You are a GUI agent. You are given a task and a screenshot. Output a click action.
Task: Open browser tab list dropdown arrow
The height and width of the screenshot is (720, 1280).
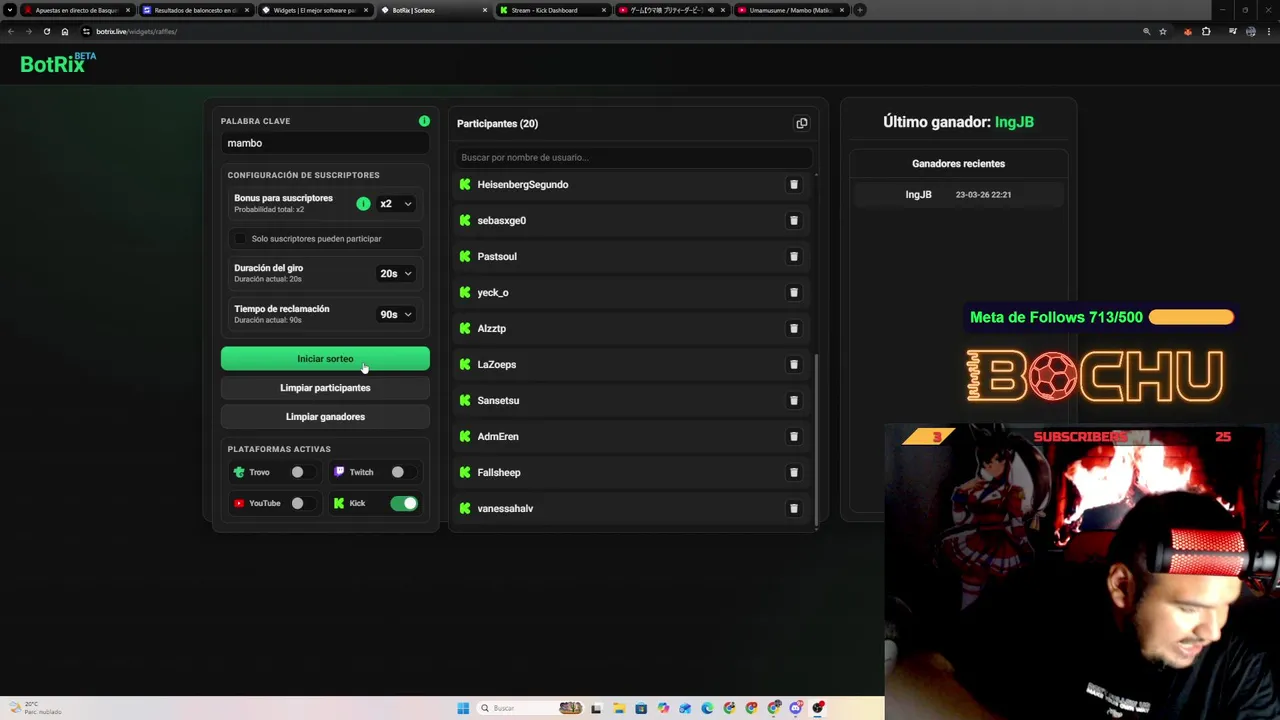coord(10,10)
